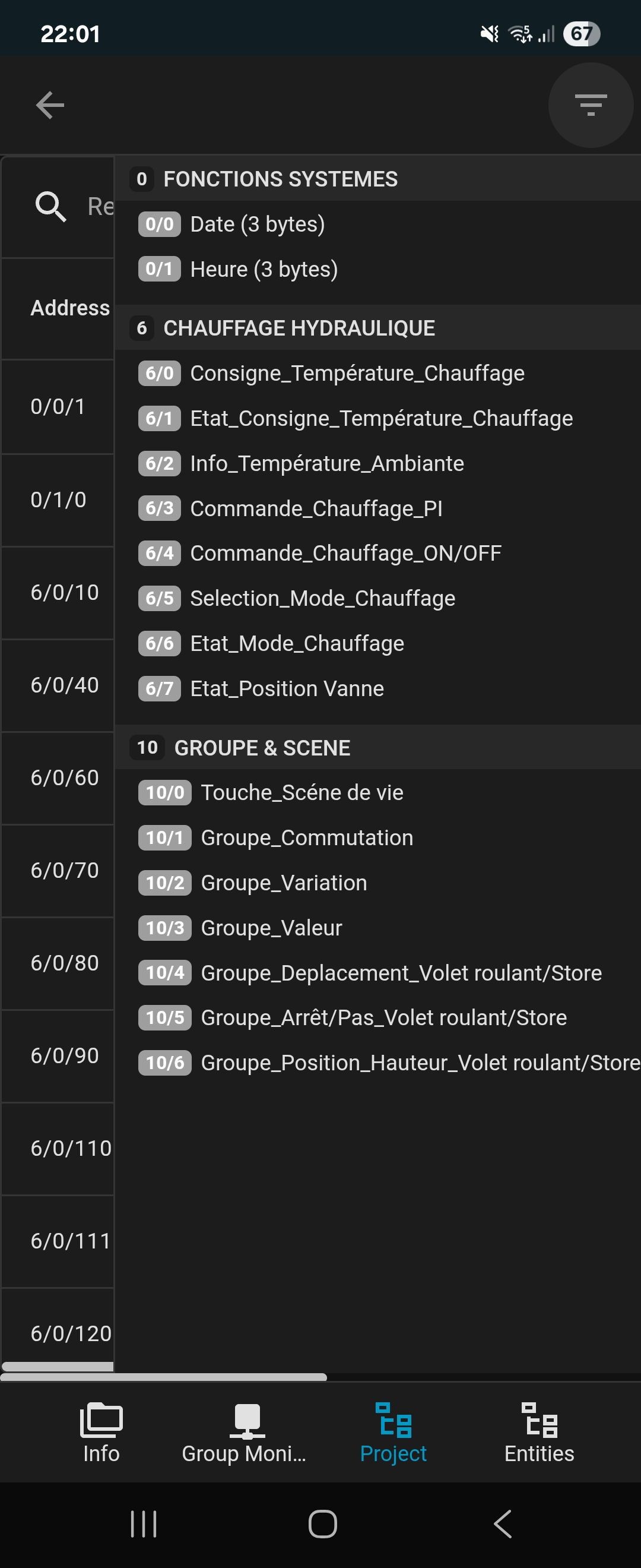Collapse the FONCTIONS SYSTEMES group
The height and width of the screenshot is (1568, 641).
pyautogui.click(x=280, y=179)
